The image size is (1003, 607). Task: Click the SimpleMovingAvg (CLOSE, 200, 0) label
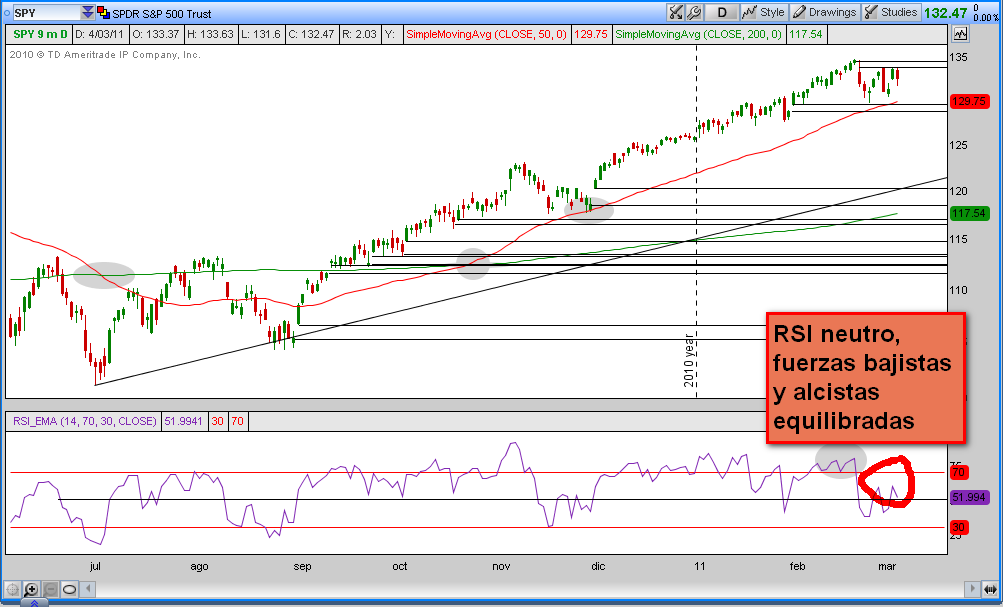699,34
